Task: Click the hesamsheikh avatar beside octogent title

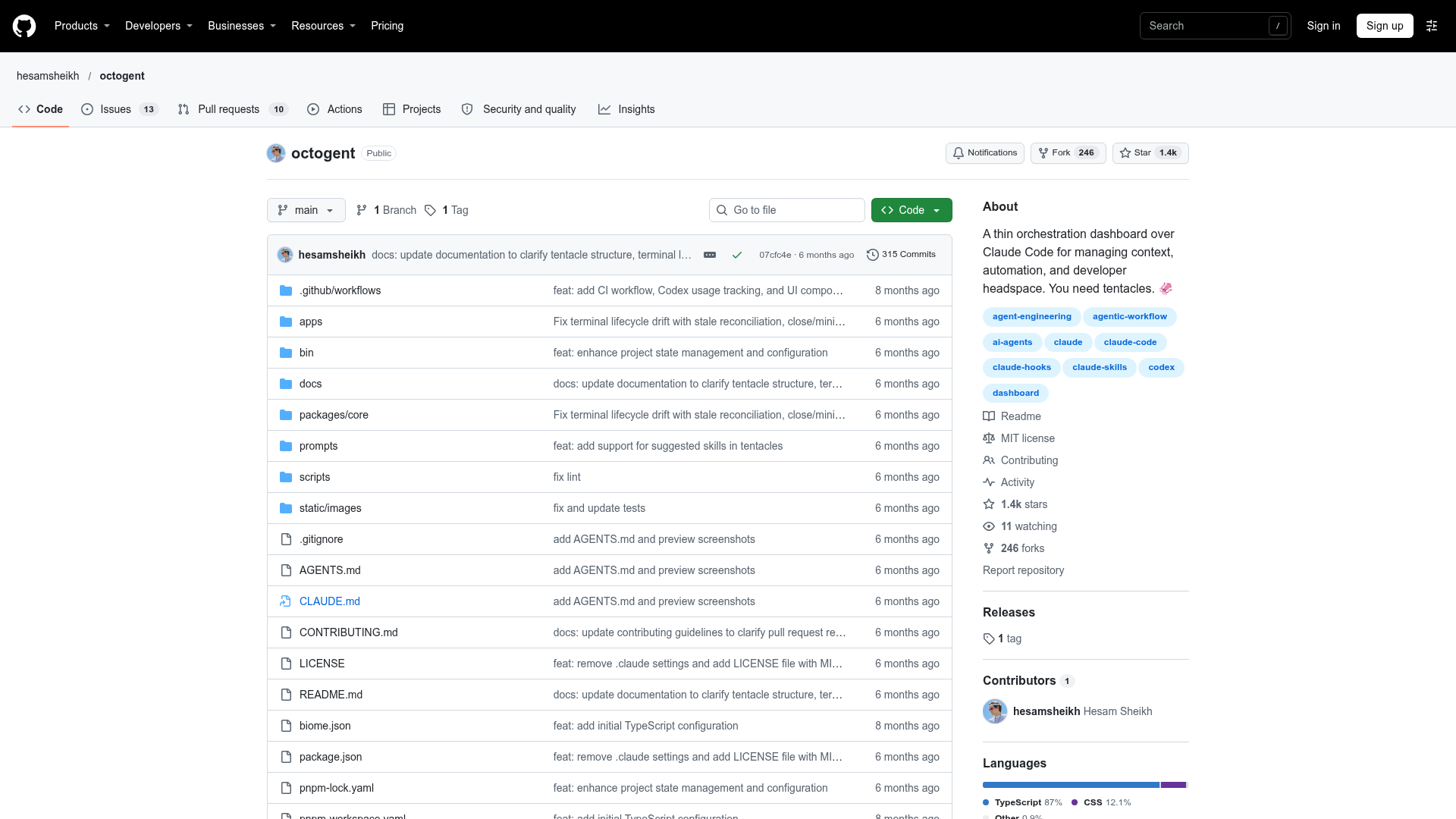Action: (276, 153)
